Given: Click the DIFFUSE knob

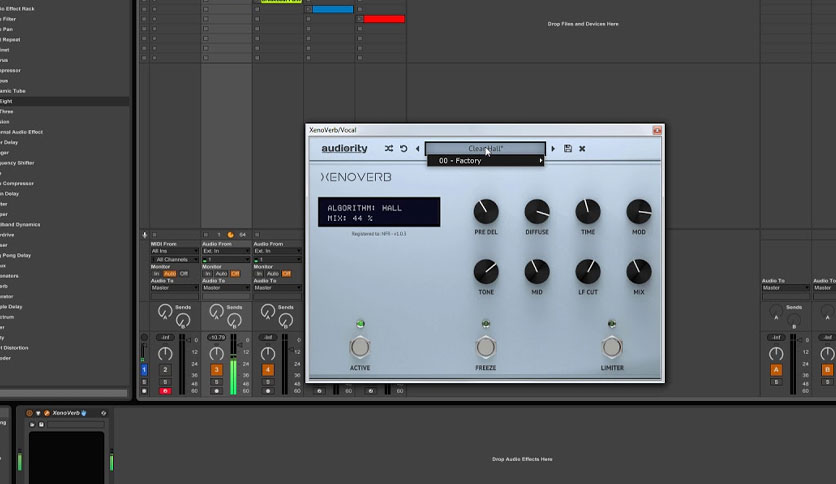Looking at the screenshot, I should pos(537,212).
